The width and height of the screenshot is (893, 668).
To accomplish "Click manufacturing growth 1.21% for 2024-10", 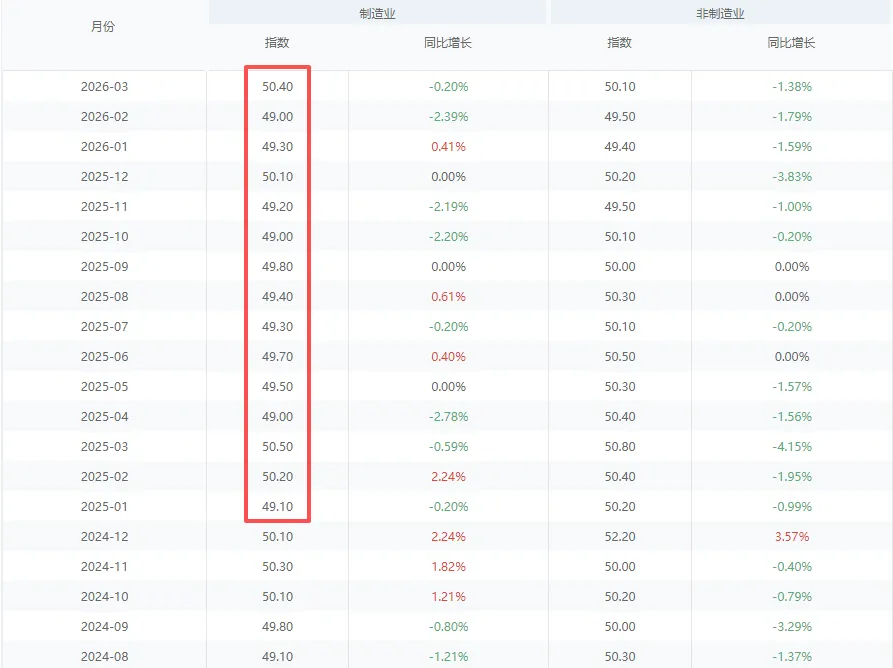I will click(x=448, y=597).
